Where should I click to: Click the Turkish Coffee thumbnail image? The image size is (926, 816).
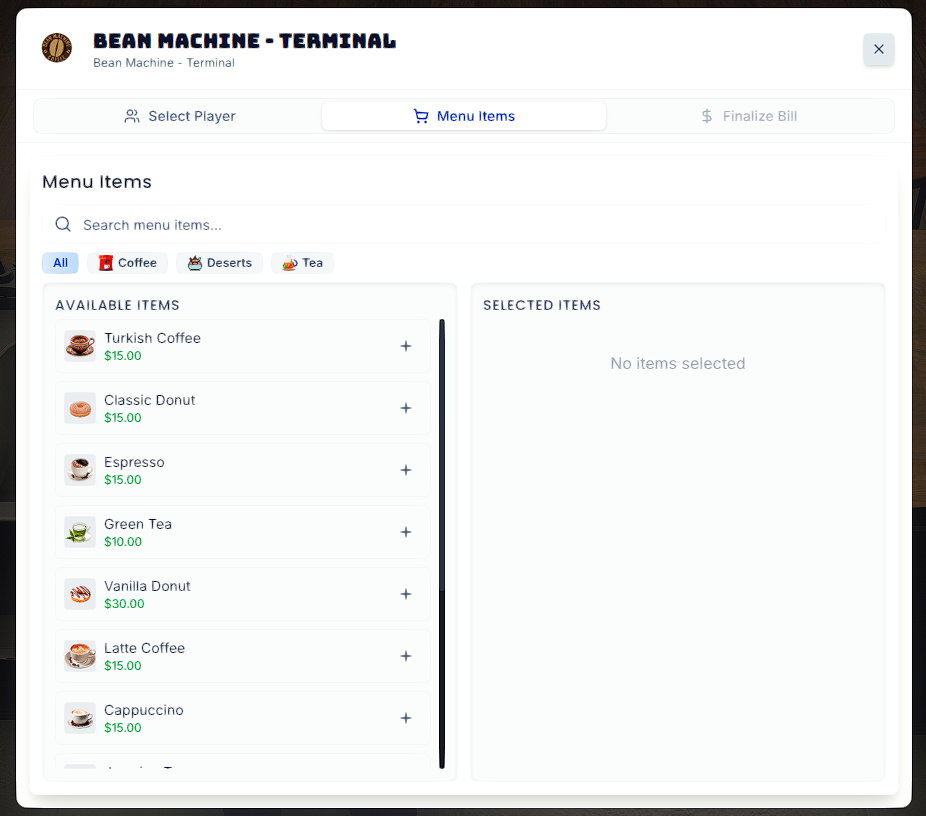[80, 346]
